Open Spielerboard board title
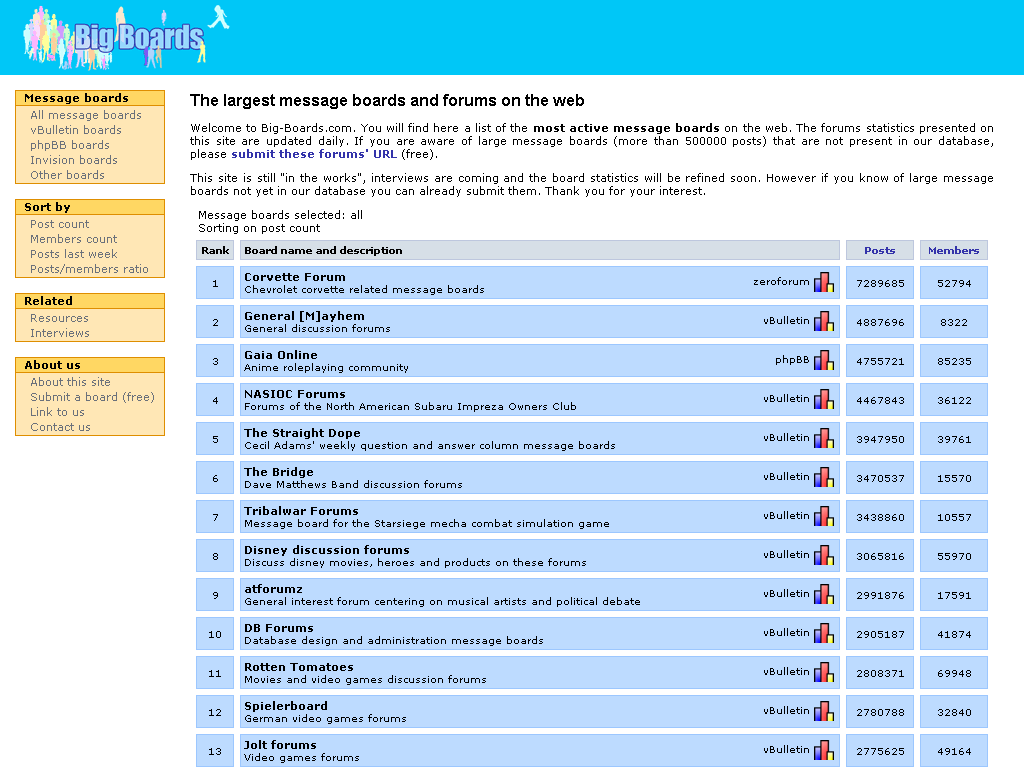This screenshot has width=1024, height=768. (285, 706)
